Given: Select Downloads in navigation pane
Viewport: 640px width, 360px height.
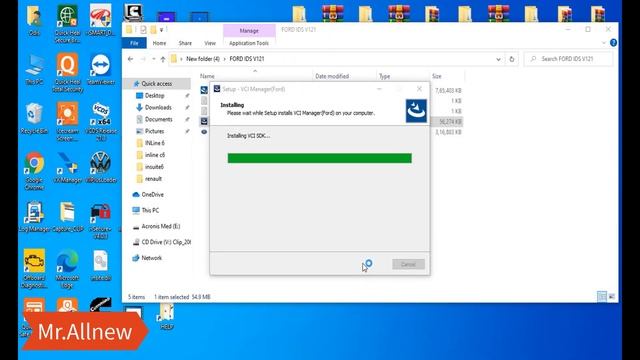Looking at the screenshot, I should (158, 107).
